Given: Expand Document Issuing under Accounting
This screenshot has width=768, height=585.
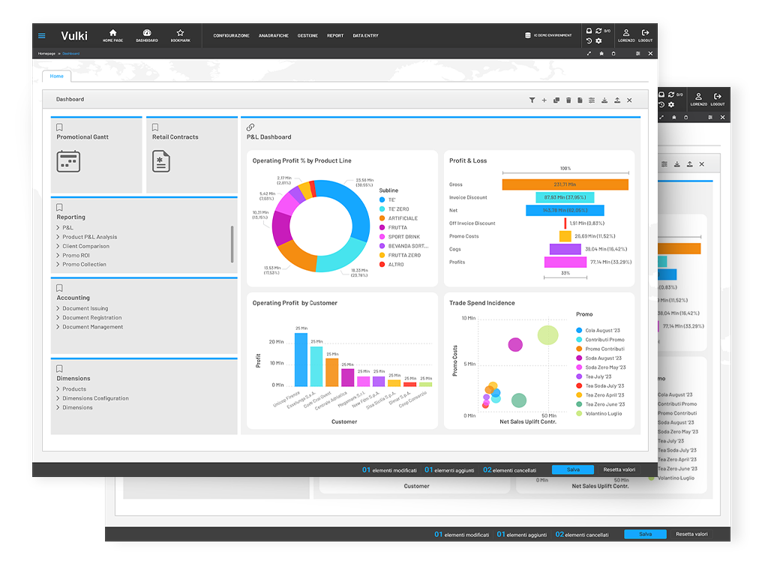Looking at the screenshot, I should 85,309.
